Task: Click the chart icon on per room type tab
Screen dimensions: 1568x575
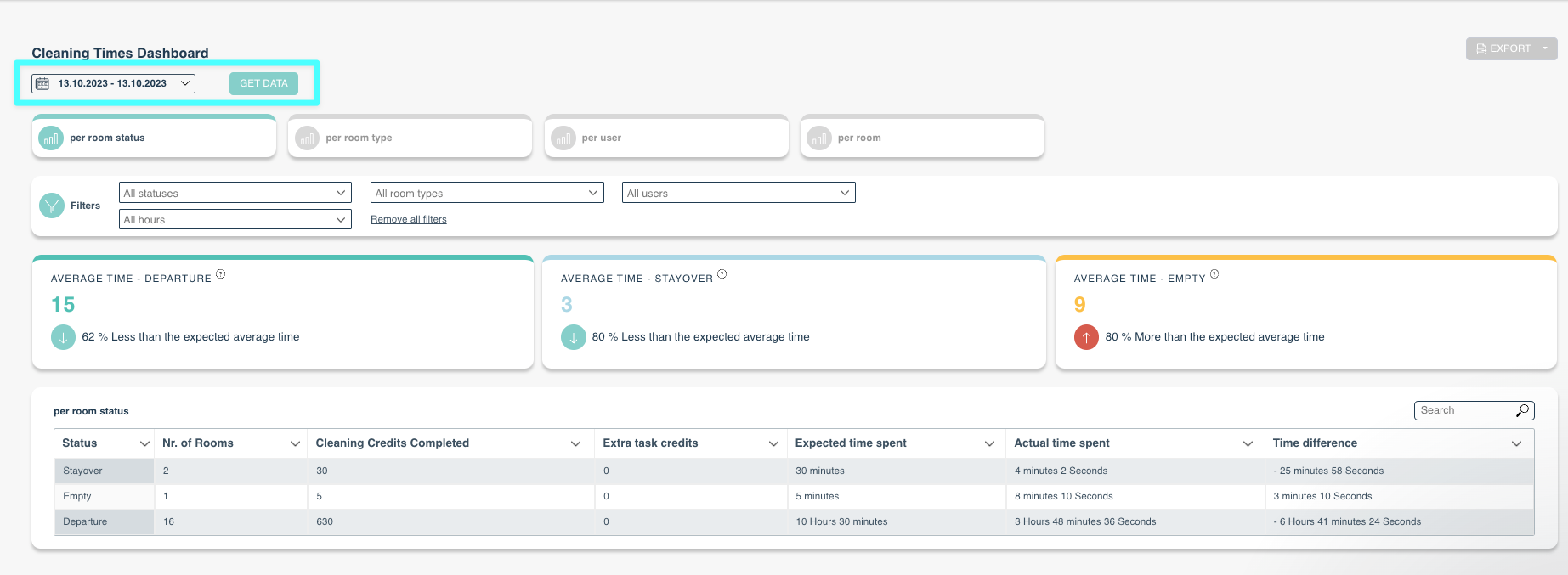Action: point(307,138)
